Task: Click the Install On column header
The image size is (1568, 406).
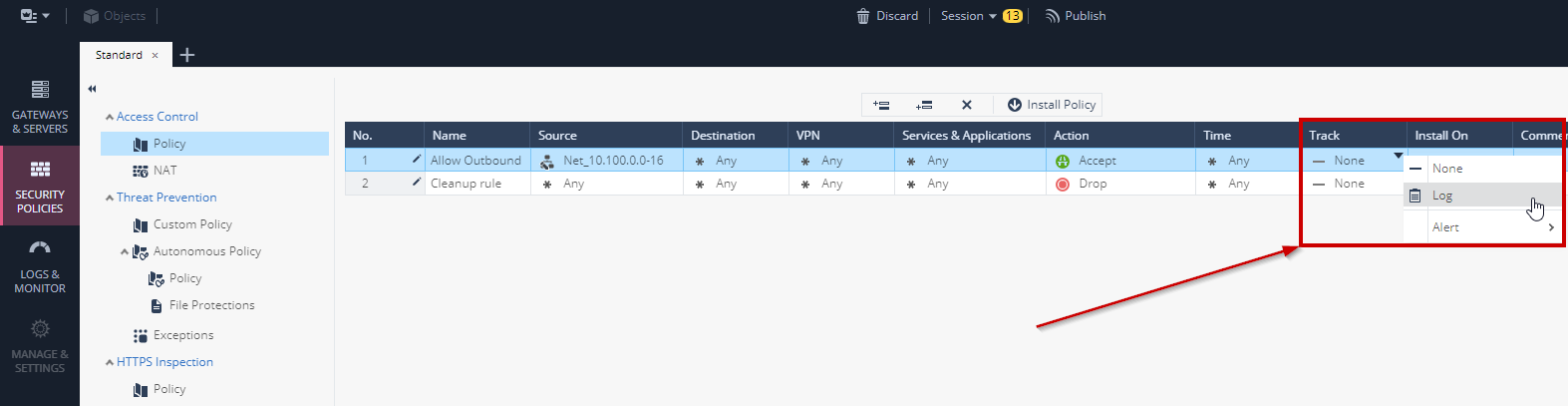Action: pyautogui.click(x=1459, y=136)
